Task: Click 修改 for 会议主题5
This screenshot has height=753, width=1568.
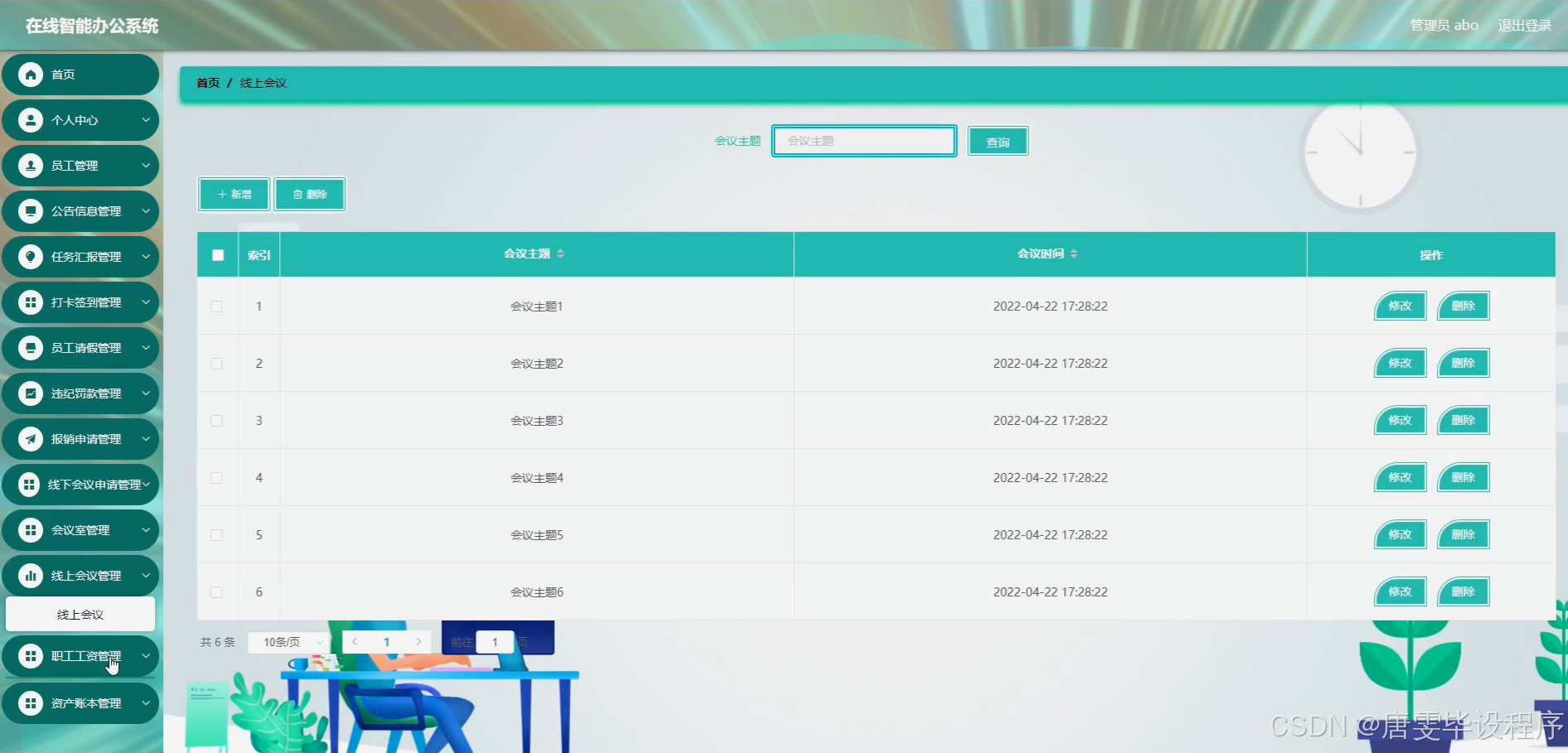Action: click(x=1400, y=534)
